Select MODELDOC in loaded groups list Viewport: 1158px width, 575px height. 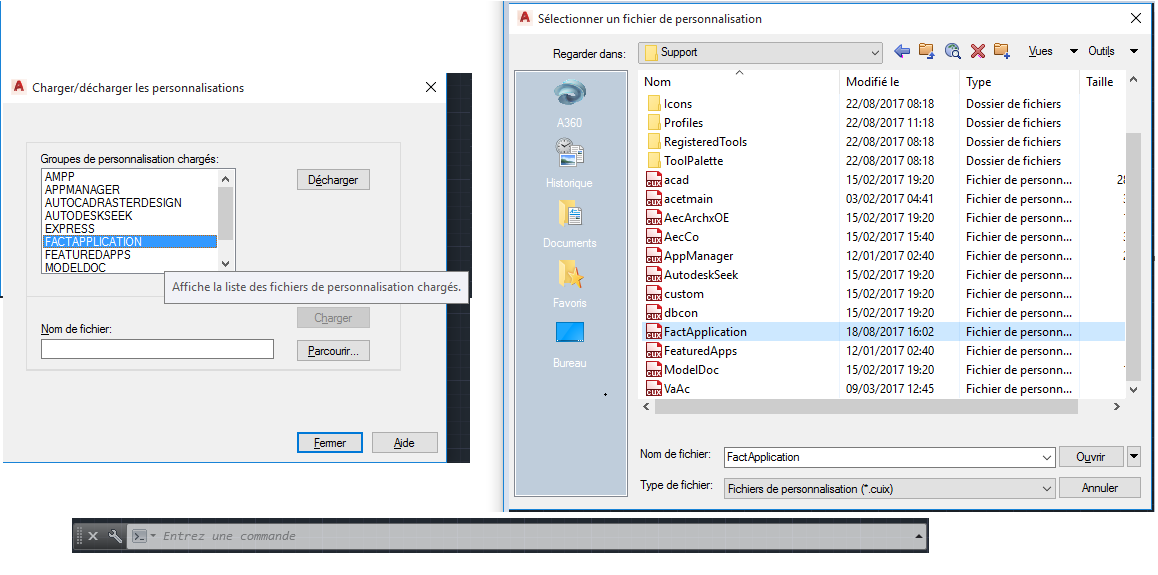[130, 266]
